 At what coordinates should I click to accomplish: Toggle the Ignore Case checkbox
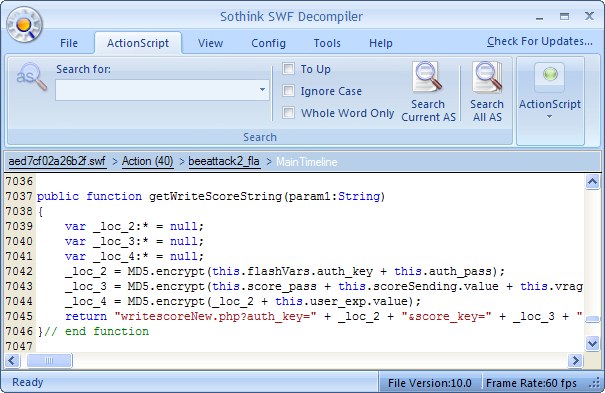288,91
